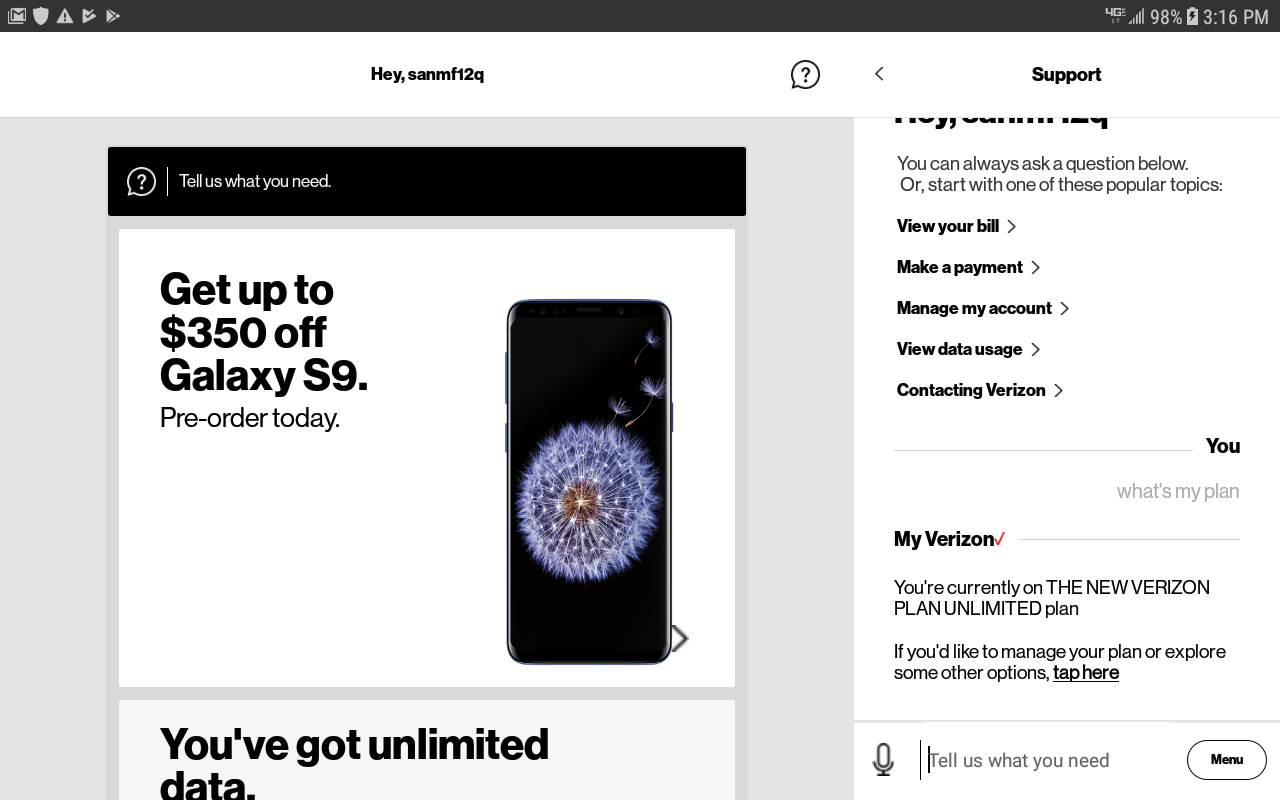Go back using the Support back arrow

click(879, 74)
